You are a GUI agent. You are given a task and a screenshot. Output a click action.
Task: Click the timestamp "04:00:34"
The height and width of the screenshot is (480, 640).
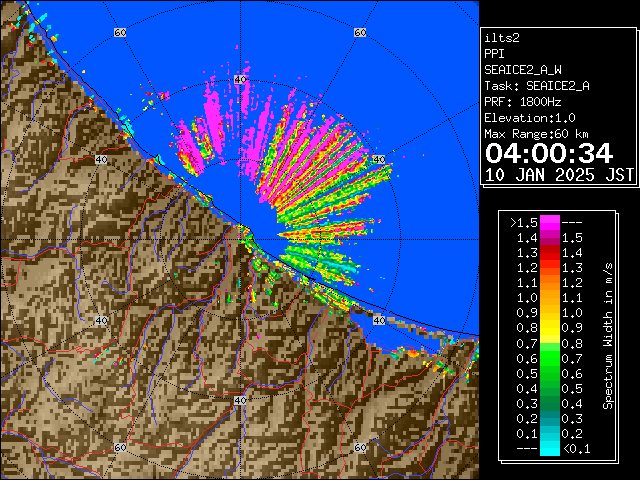[x=549, y=153]
